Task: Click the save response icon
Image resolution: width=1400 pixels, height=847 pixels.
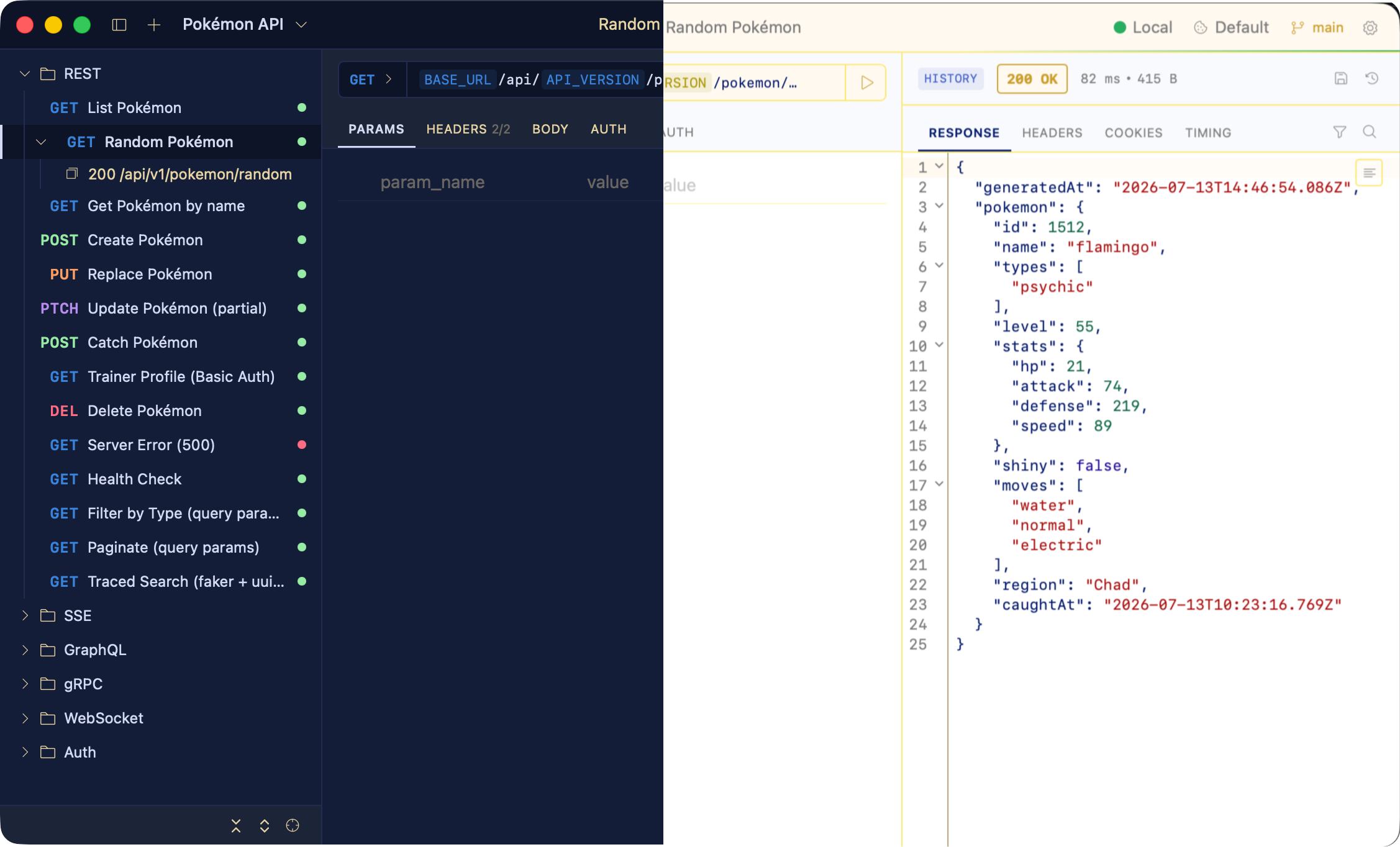Action: click(x=1341, y=78)
